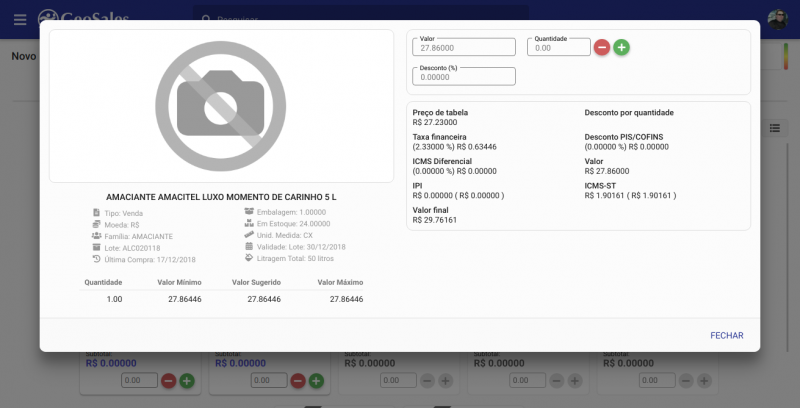Screen dimensions: 800x408
Task: Click the Taxa financeira label
Action: (439, 137)
